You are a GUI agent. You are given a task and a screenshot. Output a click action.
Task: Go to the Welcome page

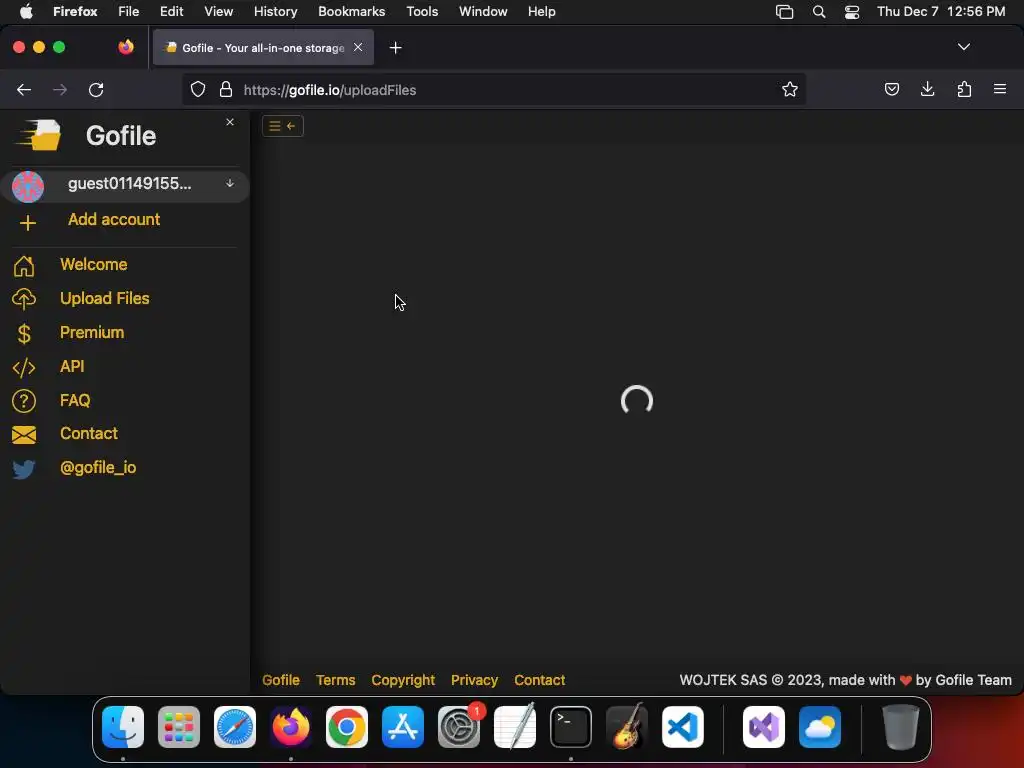pyautogui.click(x=93, y=264)
